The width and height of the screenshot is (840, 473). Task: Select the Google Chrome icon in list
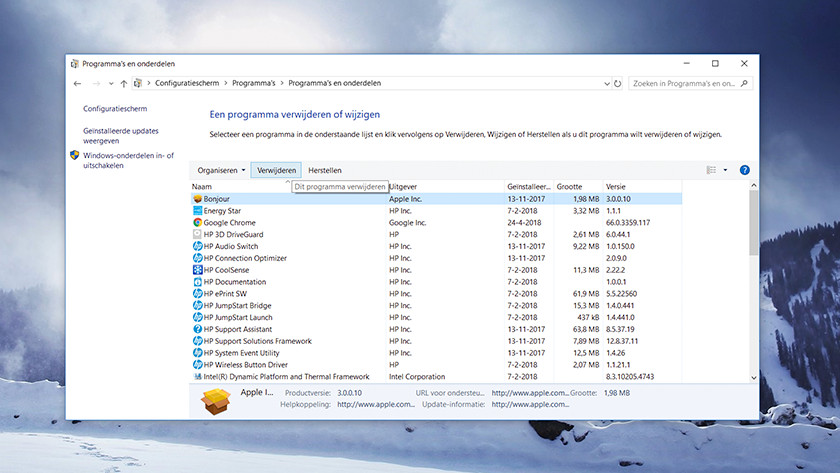[197, 223]
